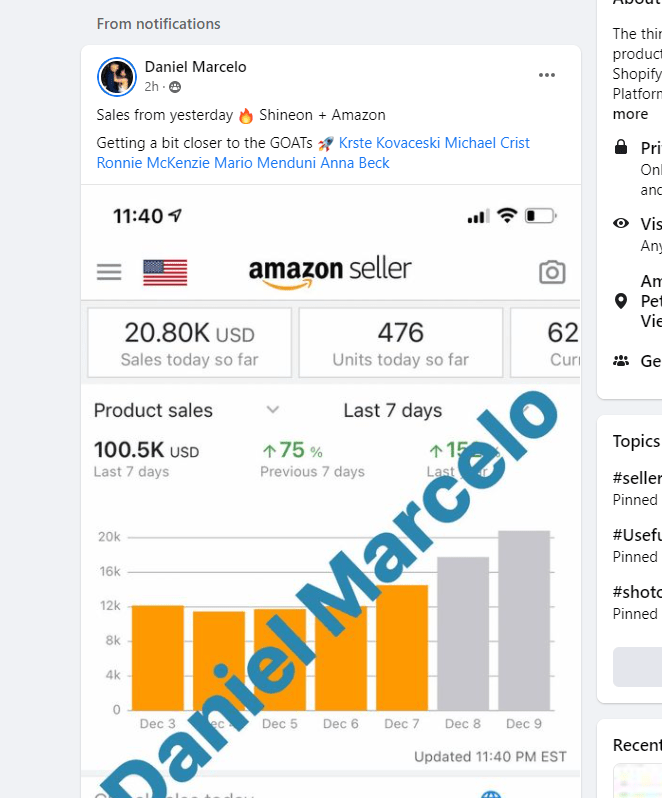Click the 20.80K USD sales today card
Image resolution: width=662 pixels, height=798 pixels.
(190, 343)
